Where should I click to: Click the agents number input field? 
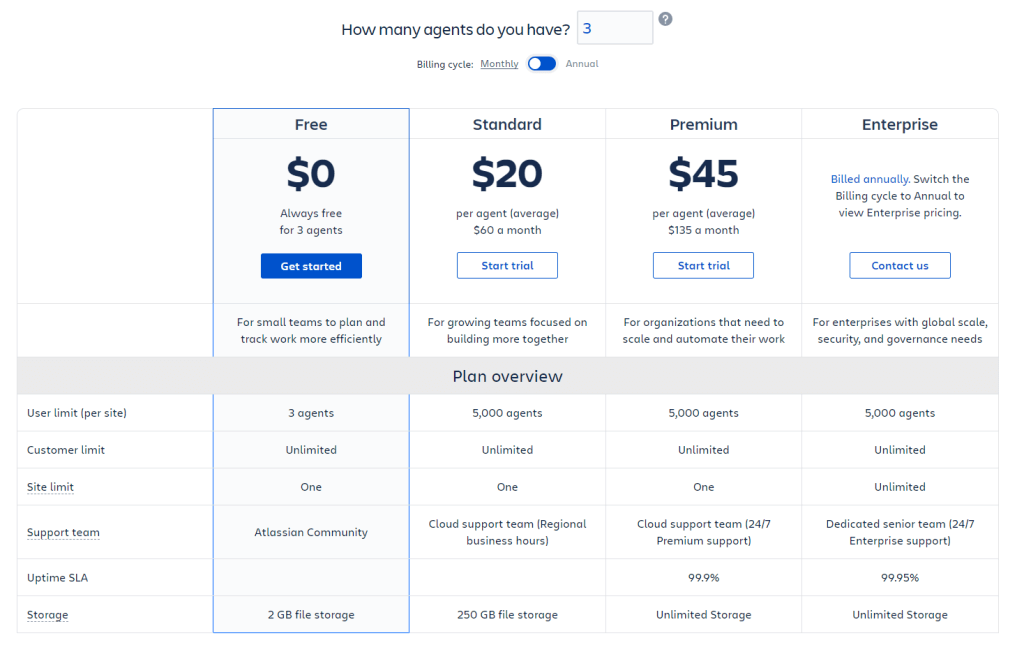pyautogui.click(x=615, y=28)
